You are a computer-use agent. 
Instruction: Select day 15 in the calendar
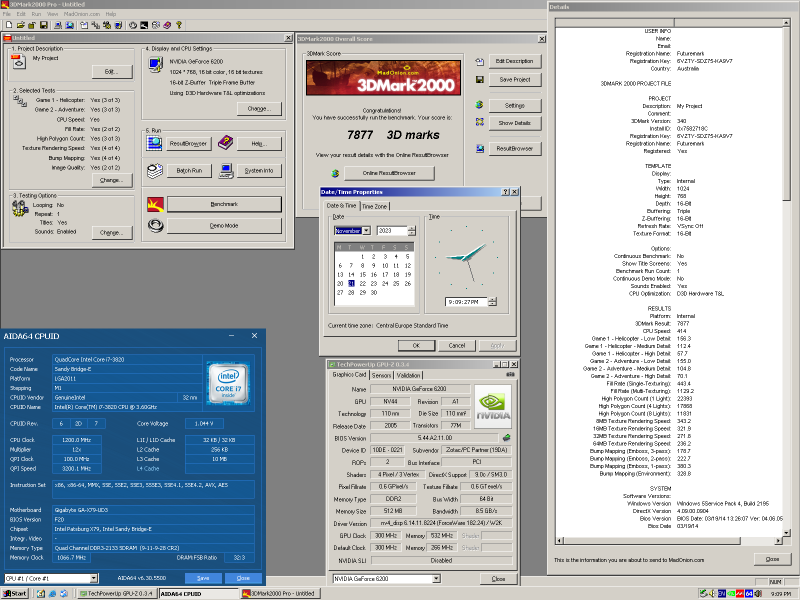[x=363, y=274]
